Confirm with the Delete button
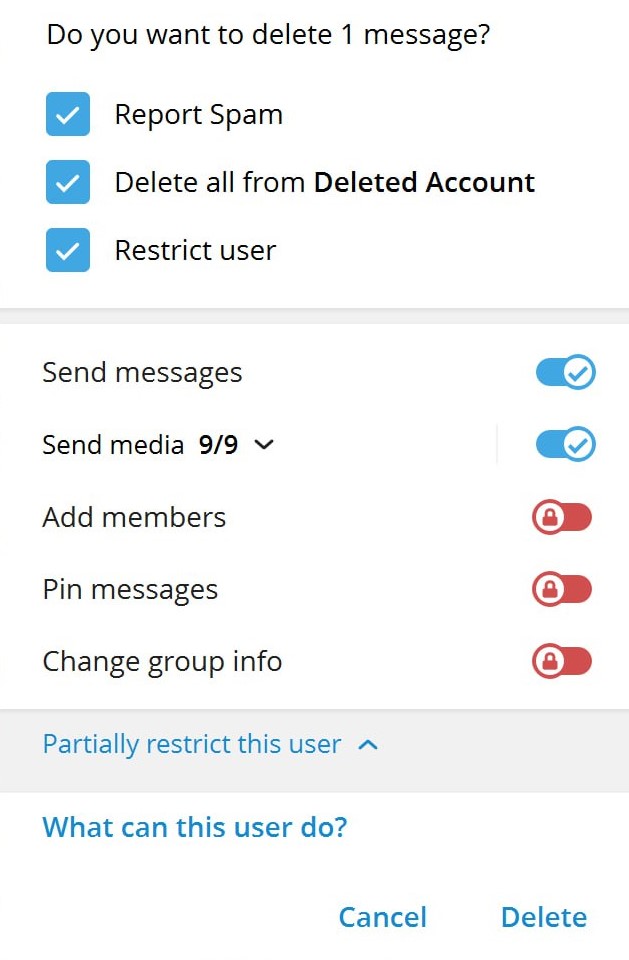This screenshot has height=960, width=629. click(543, 917)
